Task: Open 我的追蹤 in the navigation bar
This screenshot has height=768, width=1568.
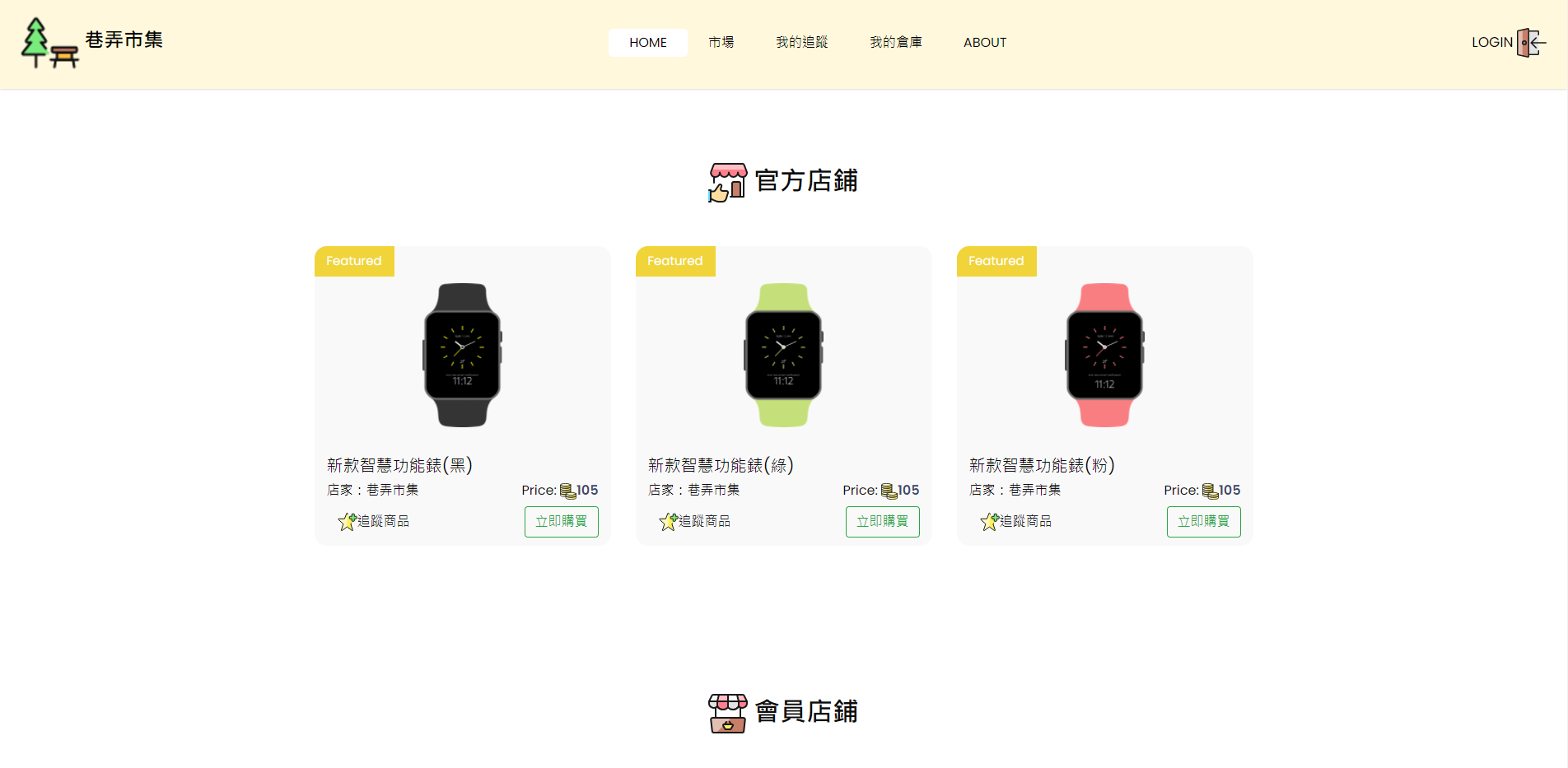Action: (802, 43)
